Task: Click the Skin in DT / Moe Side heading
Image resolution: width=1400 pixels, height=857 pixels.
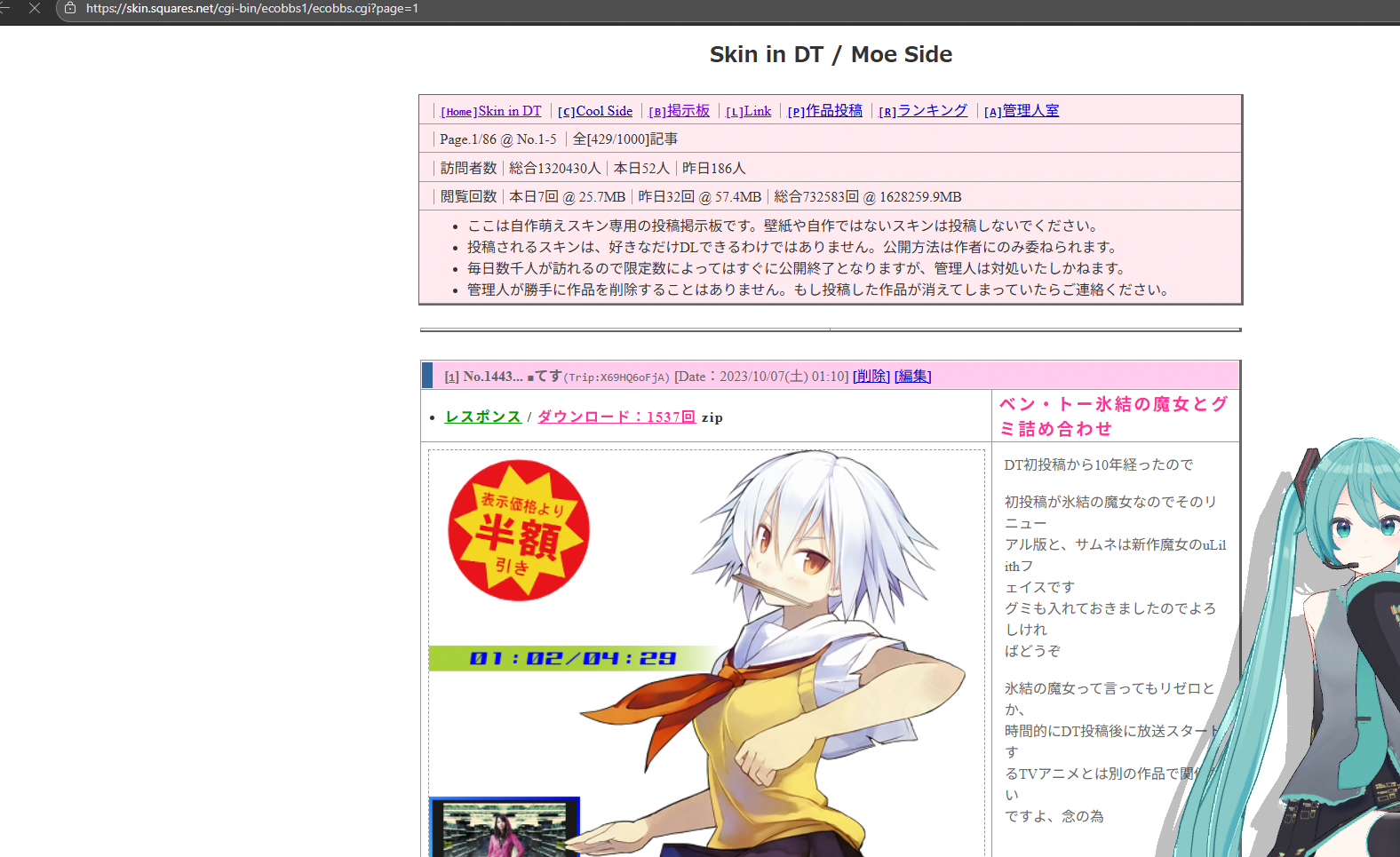Action: coord(831,54)
